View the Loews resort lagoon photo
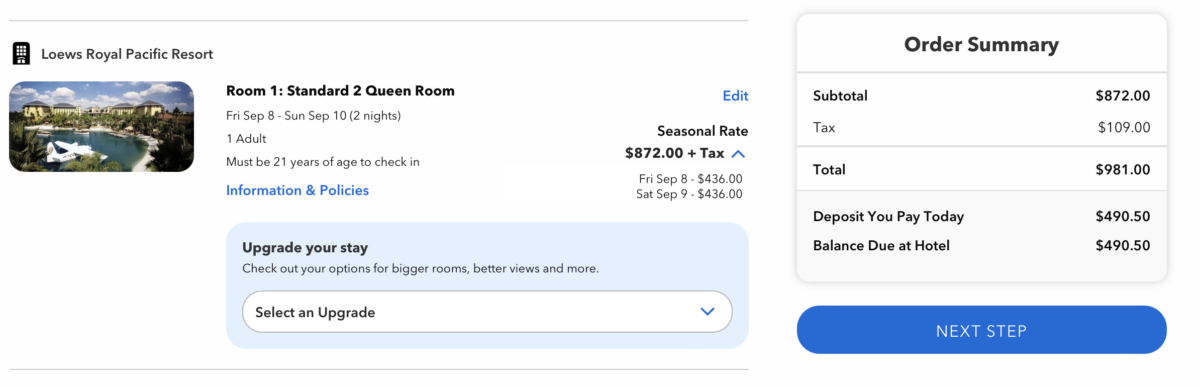The width and height of the screenshot is (1200, 387). click(101, 127)
